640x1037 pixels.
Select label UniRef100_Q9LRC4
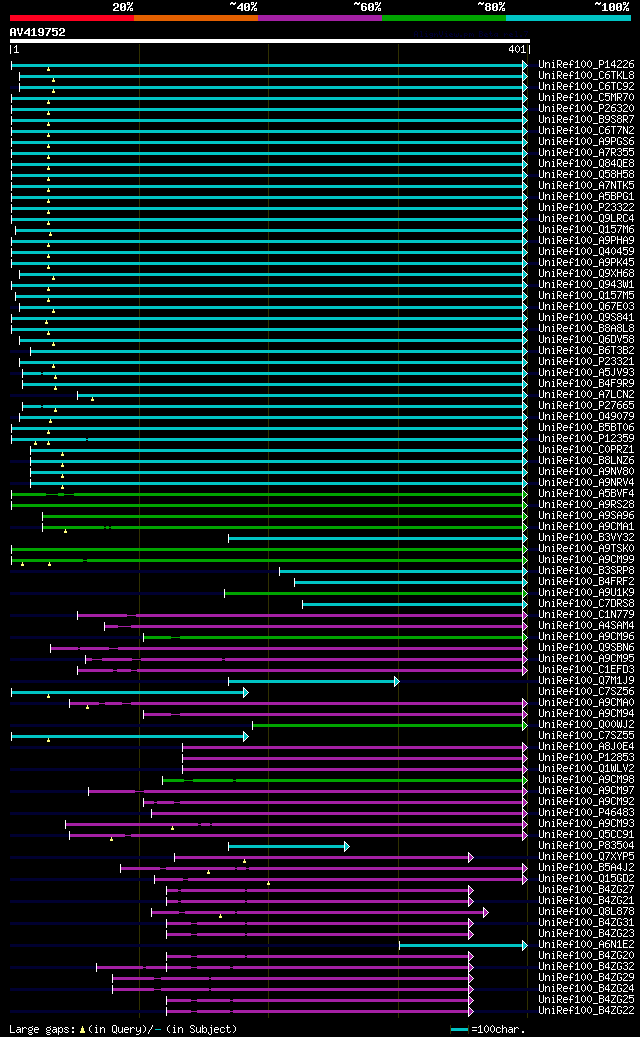pos(586,218)
